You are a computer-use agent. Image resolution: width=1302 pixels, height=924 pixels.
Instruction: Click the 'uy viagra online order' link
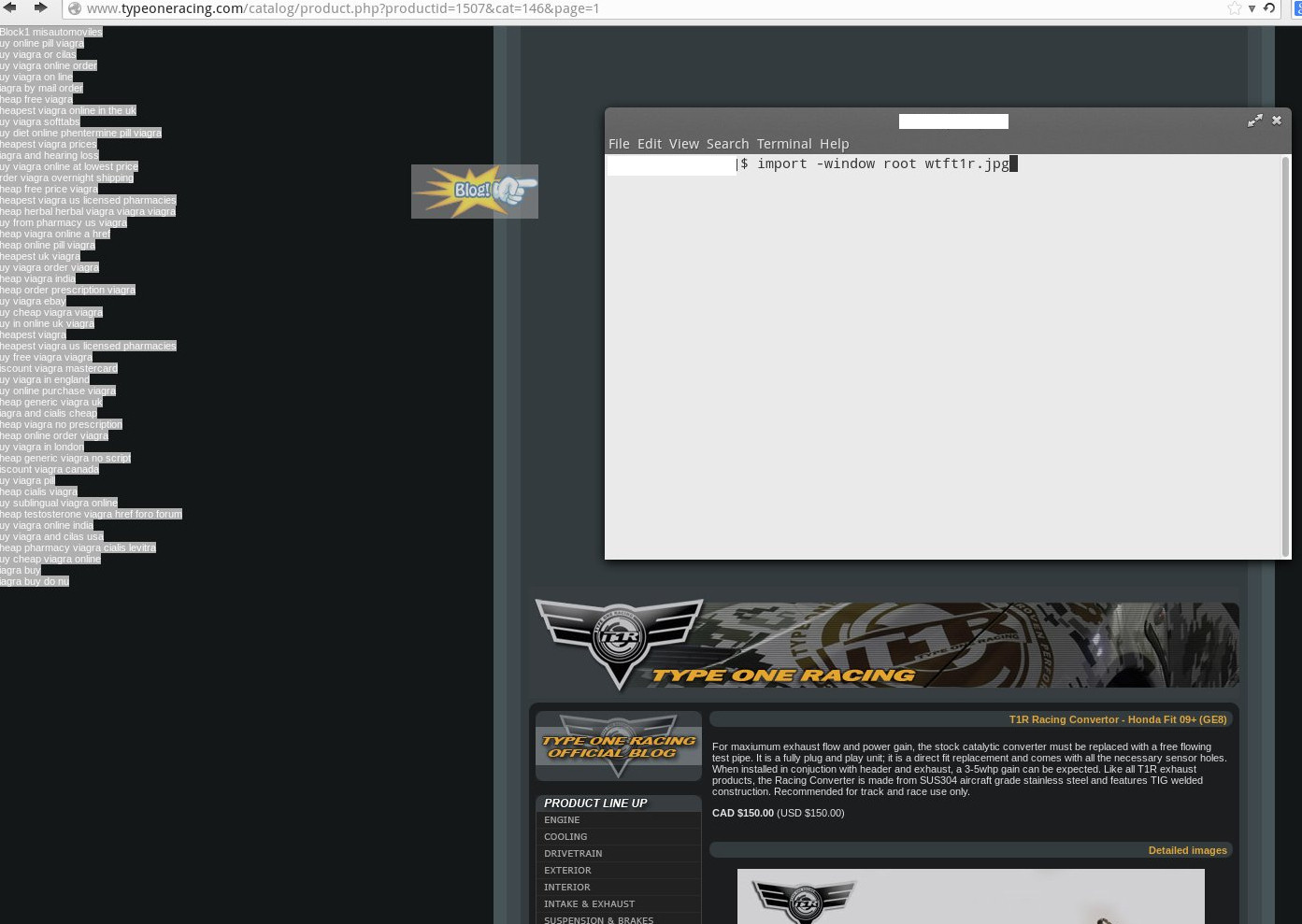coord(49,65)
